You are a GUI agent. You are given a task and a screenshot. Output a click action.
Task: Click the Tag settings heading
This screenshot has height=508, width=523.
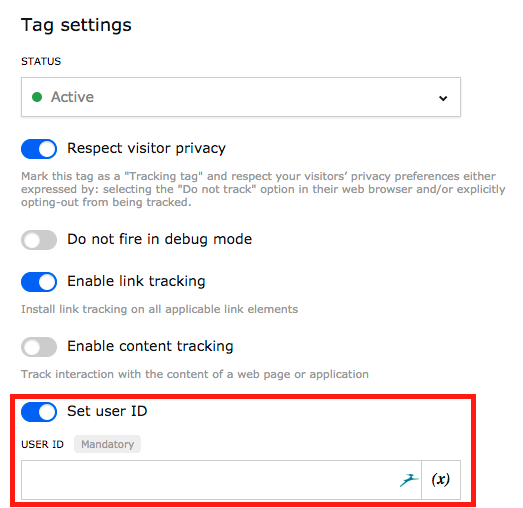pyautogui.click(x=76, y=25)
